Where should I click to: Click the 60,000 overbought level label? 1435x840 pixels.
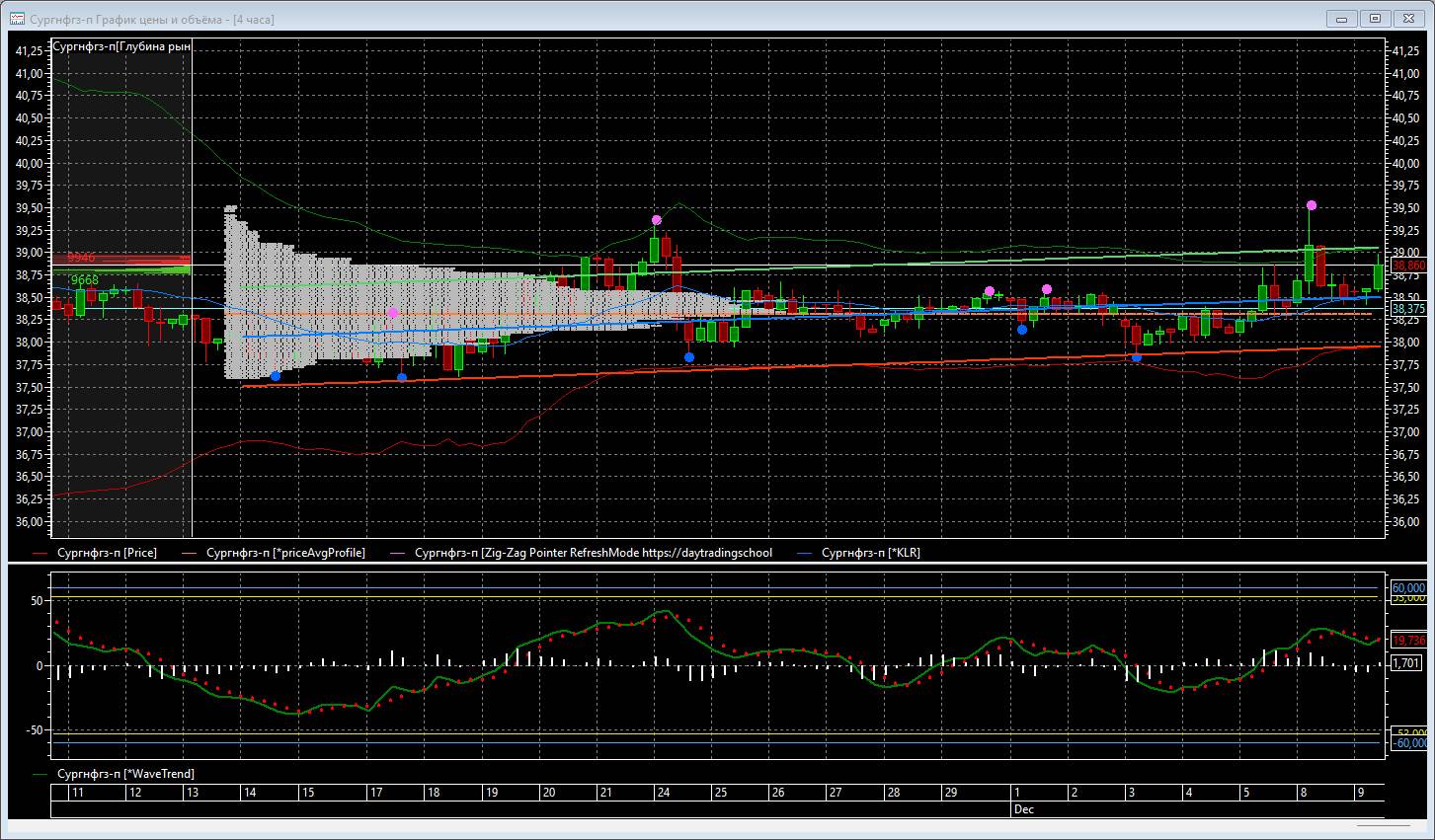point(1408,587)
